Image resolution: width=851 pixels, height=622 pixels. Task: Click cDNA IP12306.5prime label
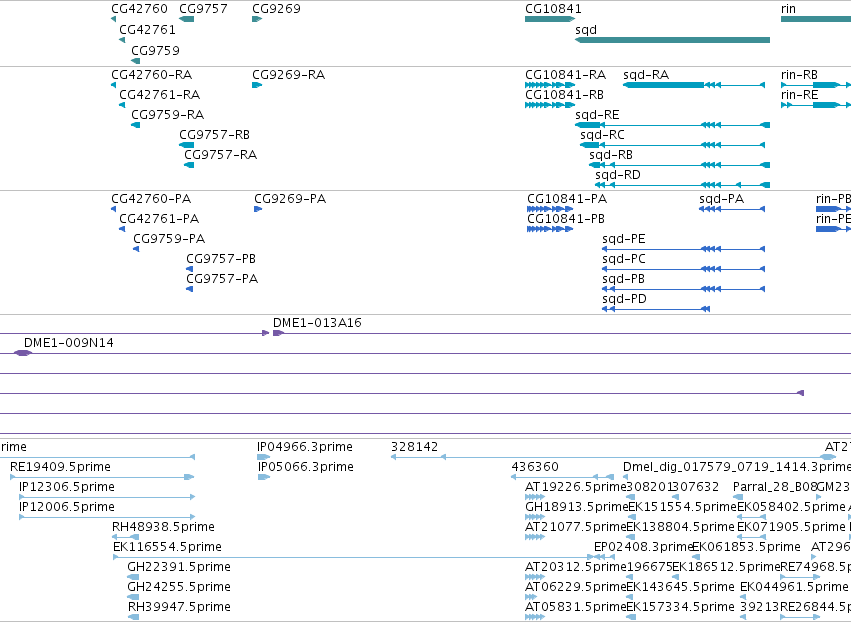67,487
